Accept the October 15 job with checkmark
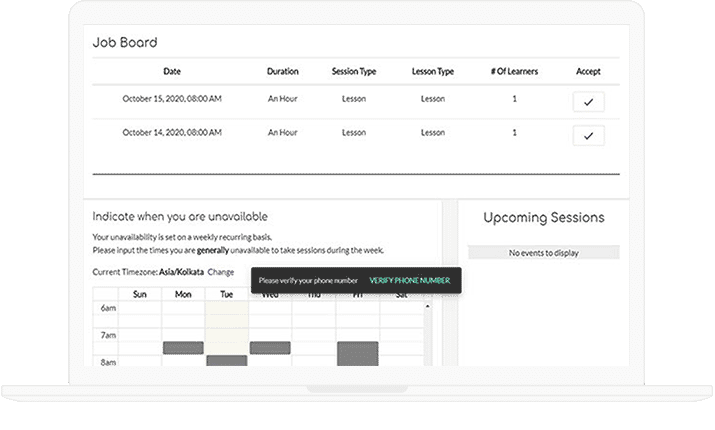 pos(588,102)
